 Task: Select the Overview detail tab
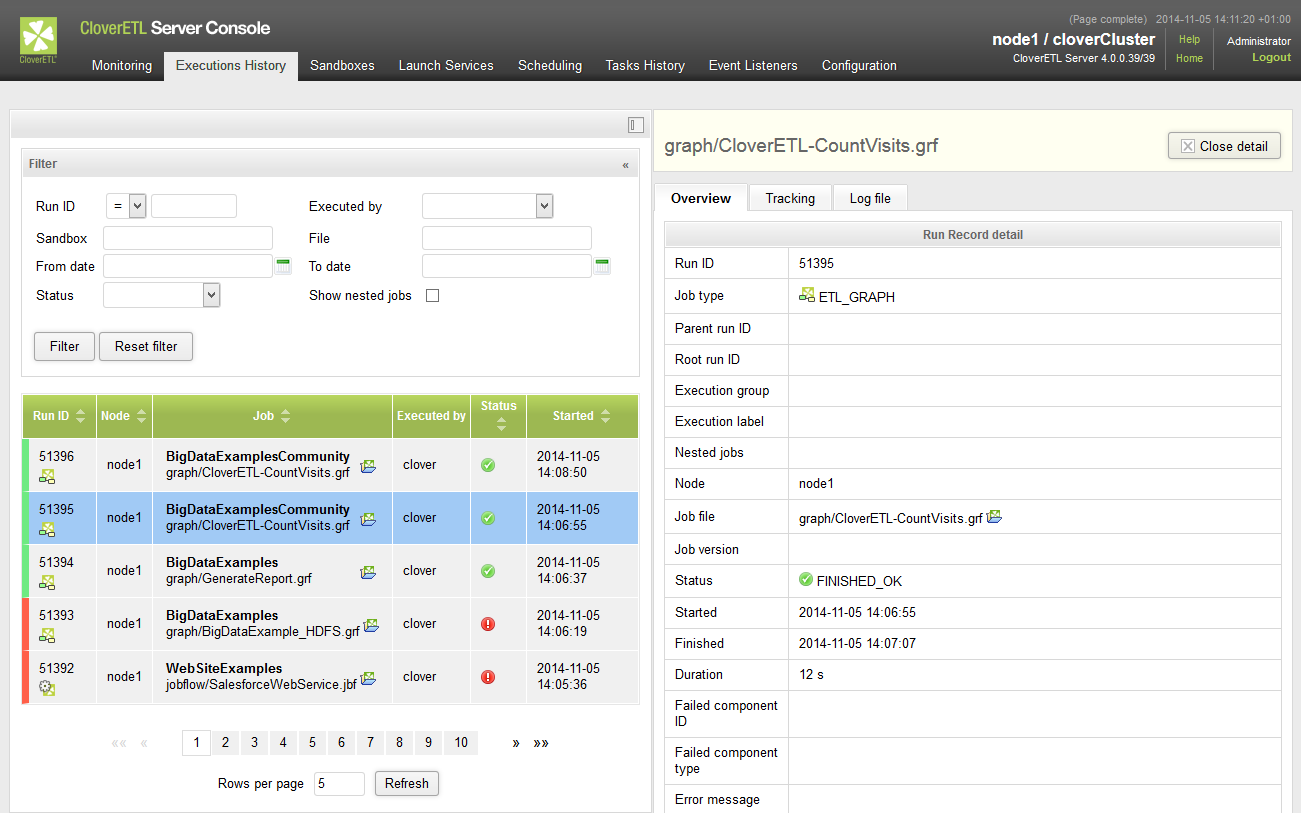pos(701,198)
